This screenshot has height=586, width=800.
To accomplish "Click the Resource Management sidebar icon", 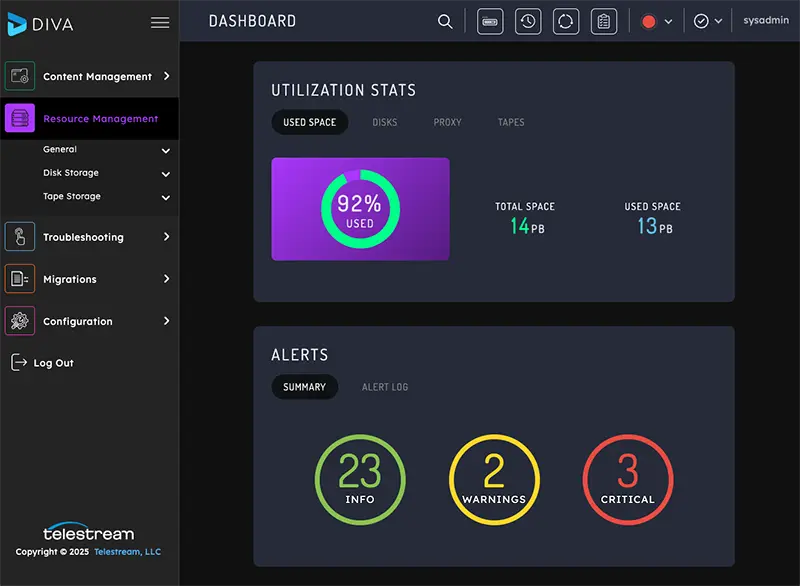I will tap(20, 117).
